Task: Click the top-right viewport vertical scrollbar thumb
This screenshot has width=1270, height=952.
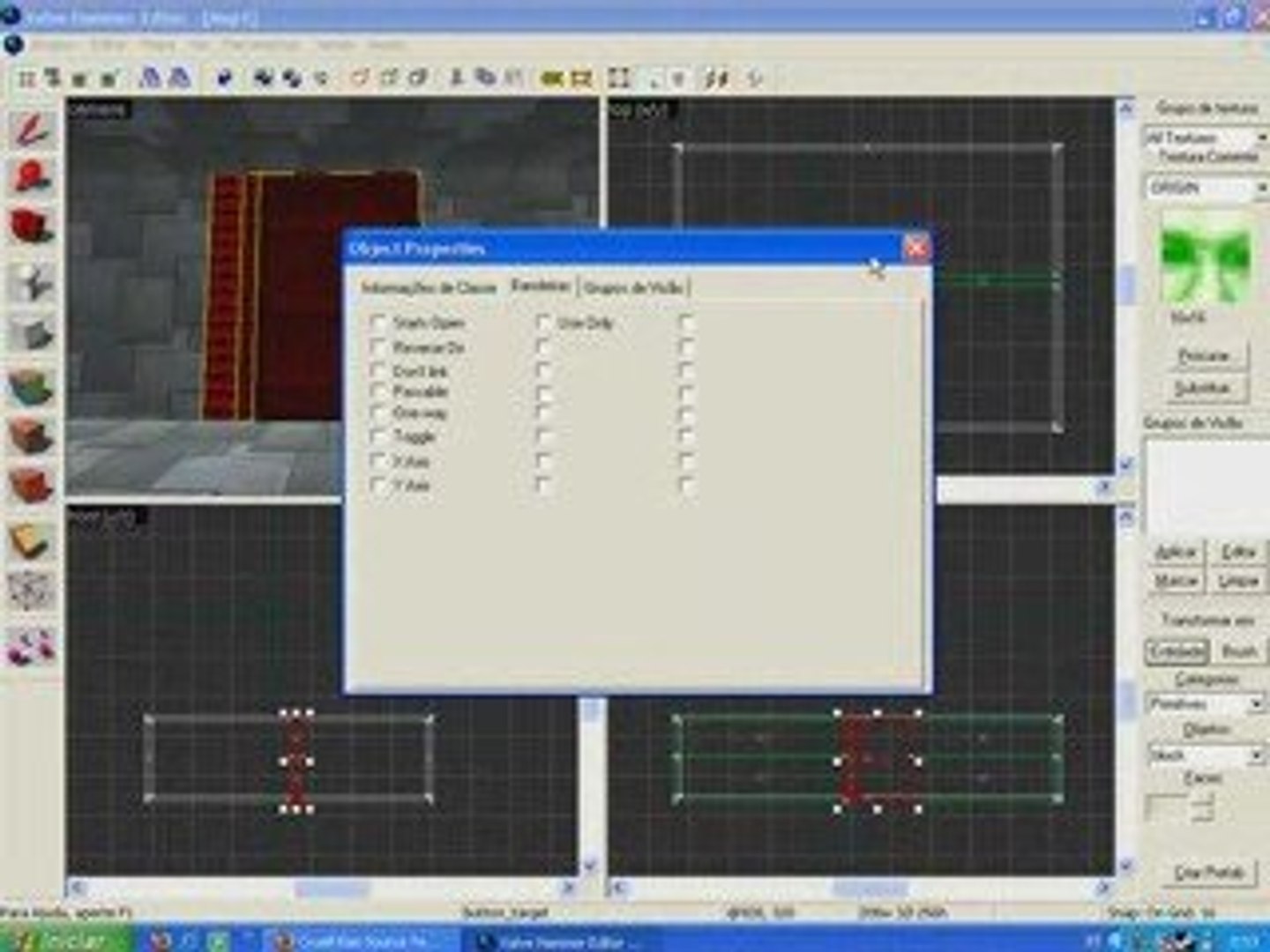Action: point(1126,286)
